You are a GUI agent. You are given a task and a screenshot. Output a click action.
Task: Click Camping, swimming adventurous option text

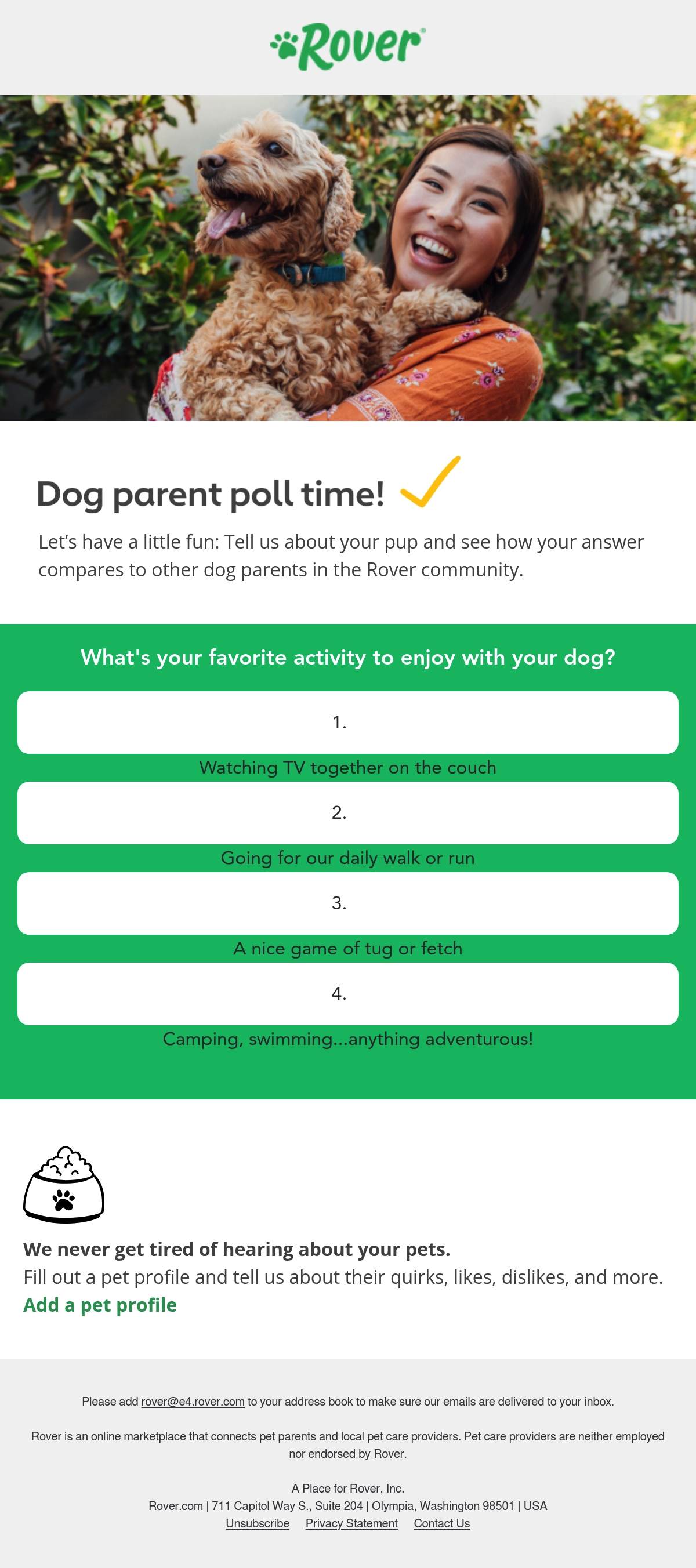(x=347, y=1039)
